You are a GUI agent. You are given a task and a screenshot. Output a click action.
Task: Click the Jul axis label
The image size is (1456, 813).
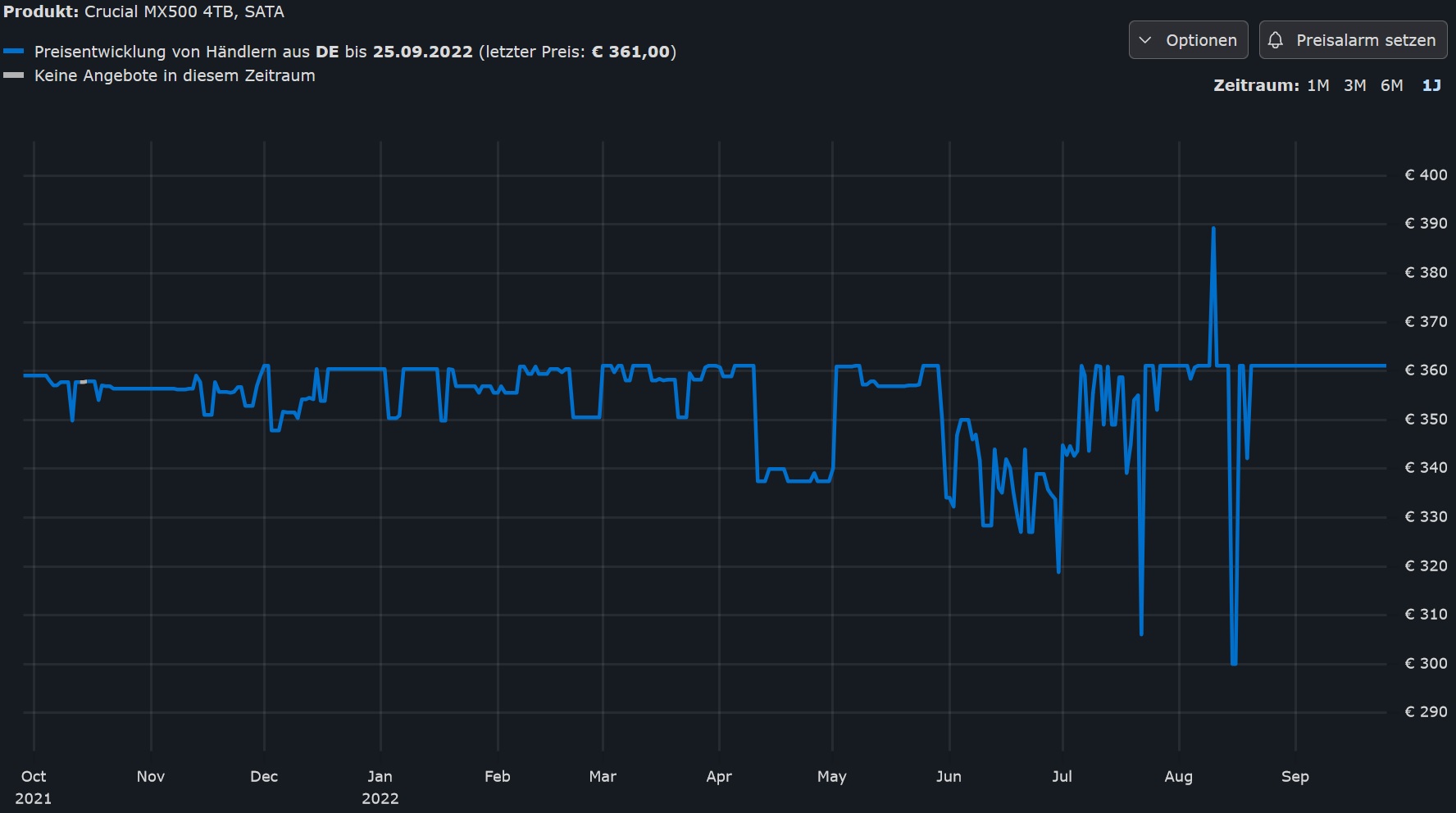(1062, 776)
